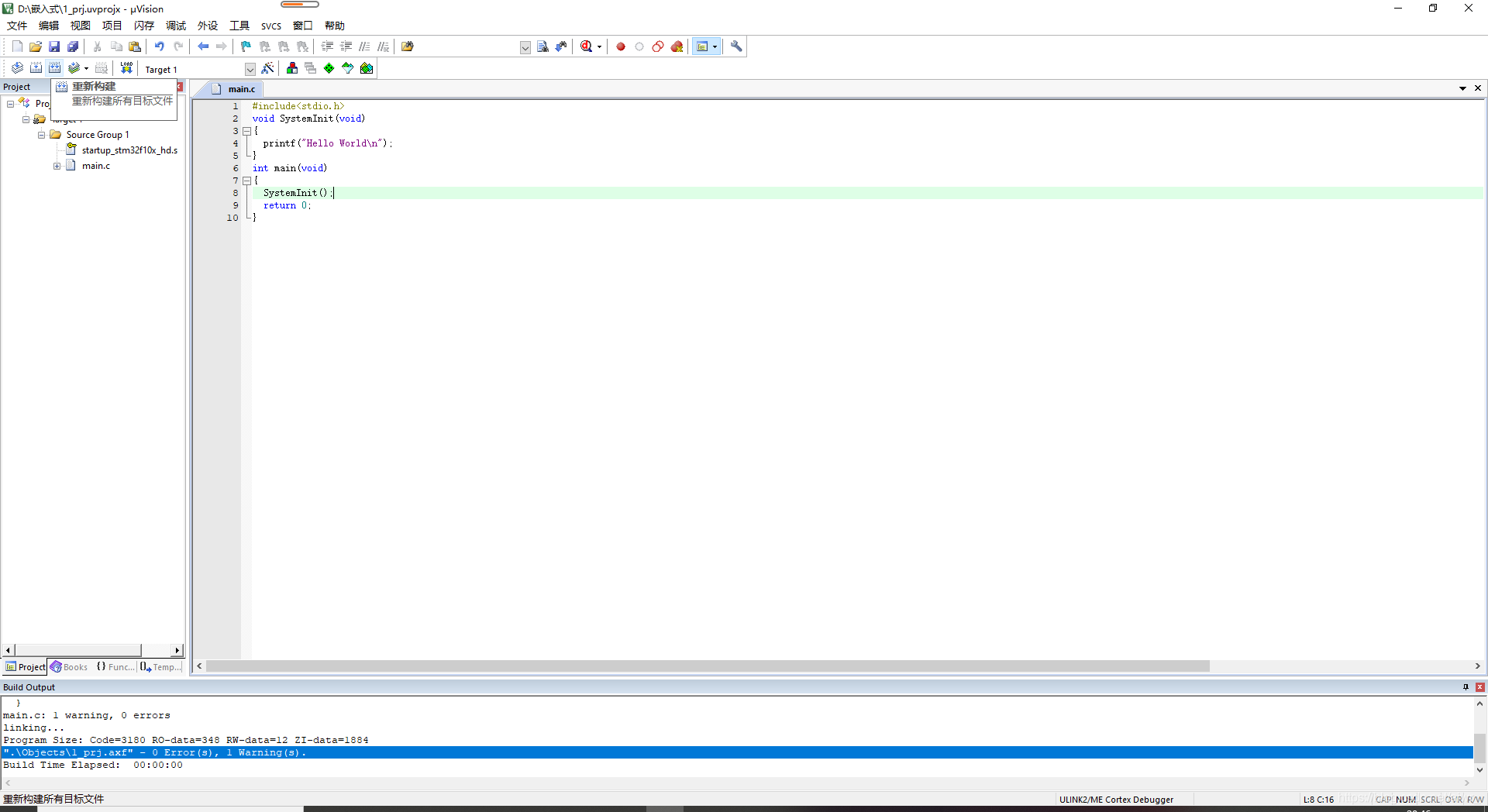Insert a breakpoint with the red dot
This screenshot has height=812, width=1488.
click(621, 46)
